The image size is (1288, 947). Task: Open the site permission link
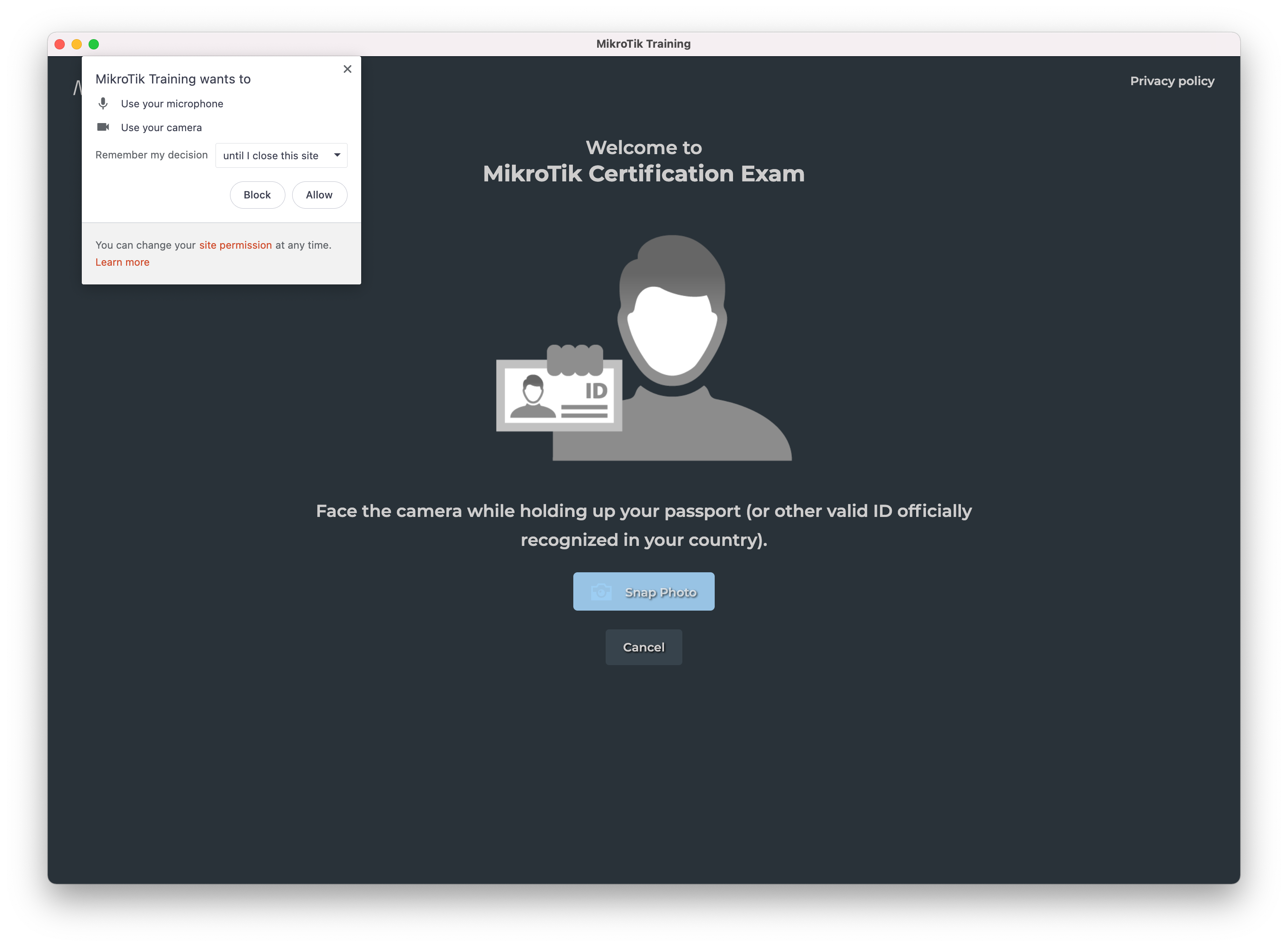(x=235, y=245)
